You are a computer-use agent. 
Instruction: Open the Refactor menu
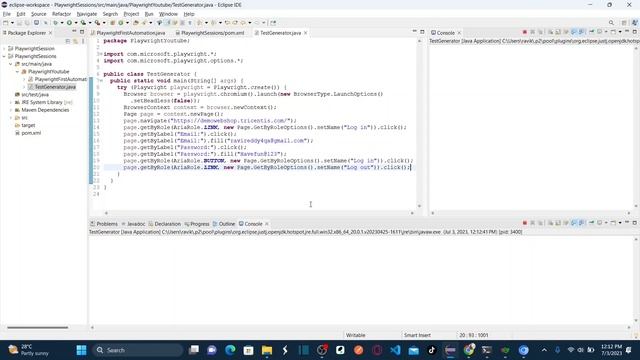click(61, 14)
